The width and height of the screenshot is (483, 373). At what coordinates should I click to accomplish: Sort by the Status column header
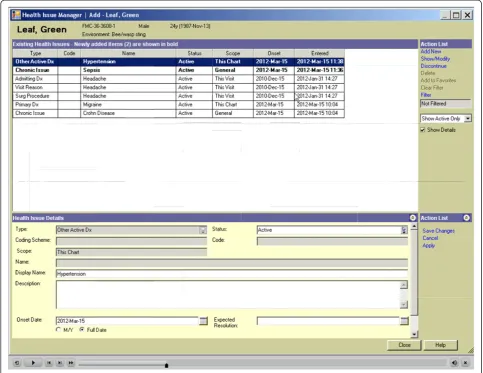point(194,53)
